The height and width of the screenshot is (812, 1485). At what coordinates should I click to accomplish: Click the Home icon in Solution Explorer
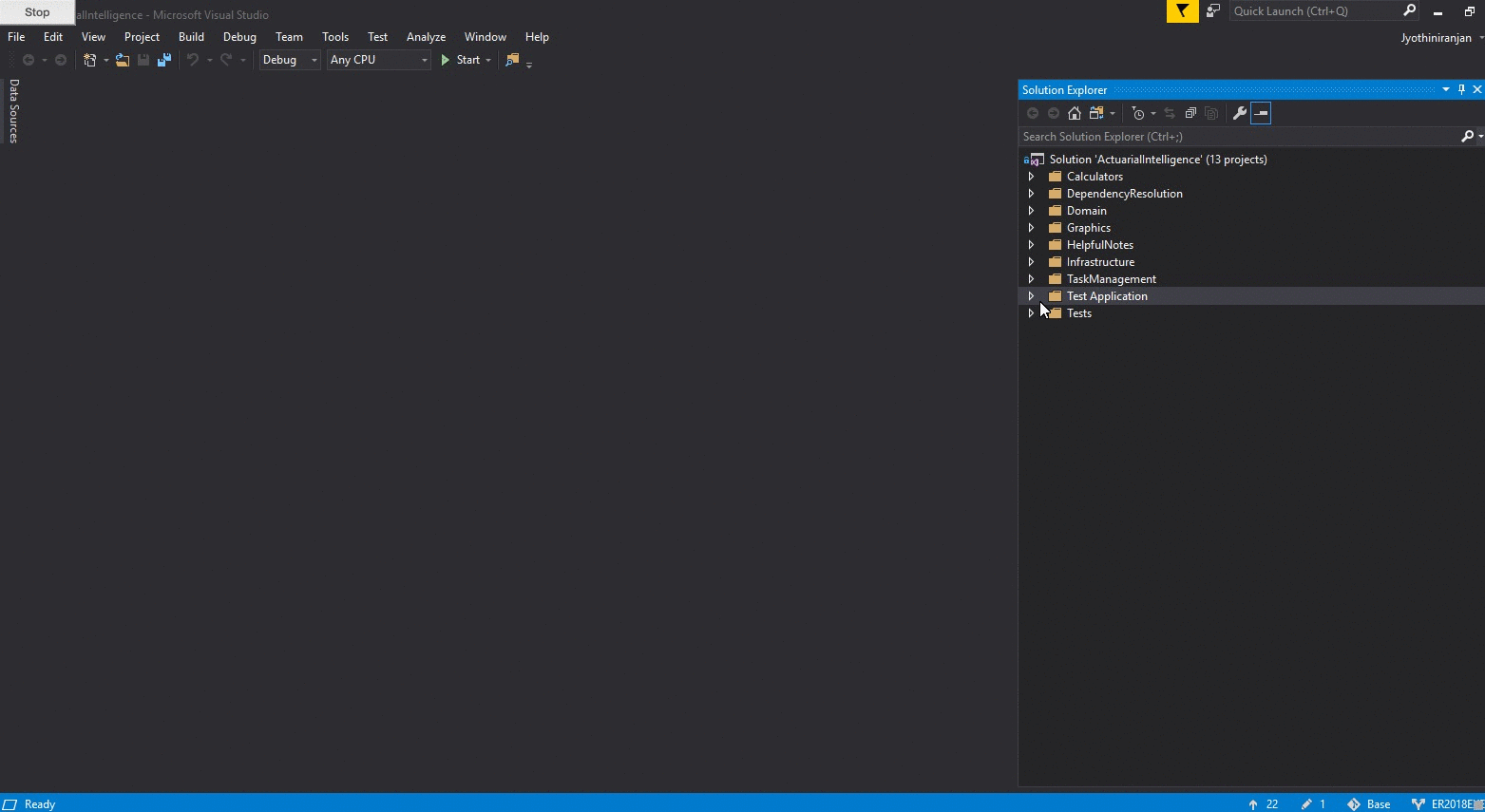(1075, 113)
